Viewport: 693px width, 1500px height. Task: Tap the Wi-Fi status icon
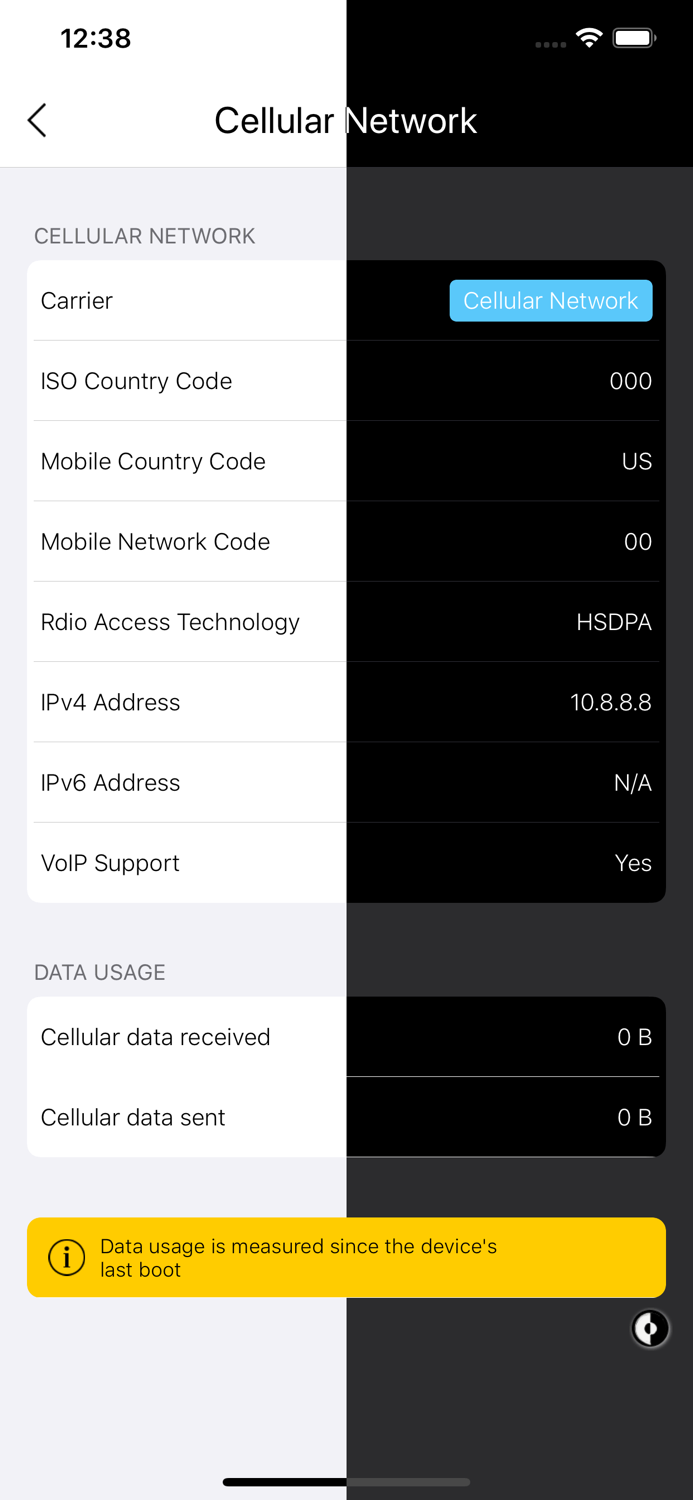[589, 39]
